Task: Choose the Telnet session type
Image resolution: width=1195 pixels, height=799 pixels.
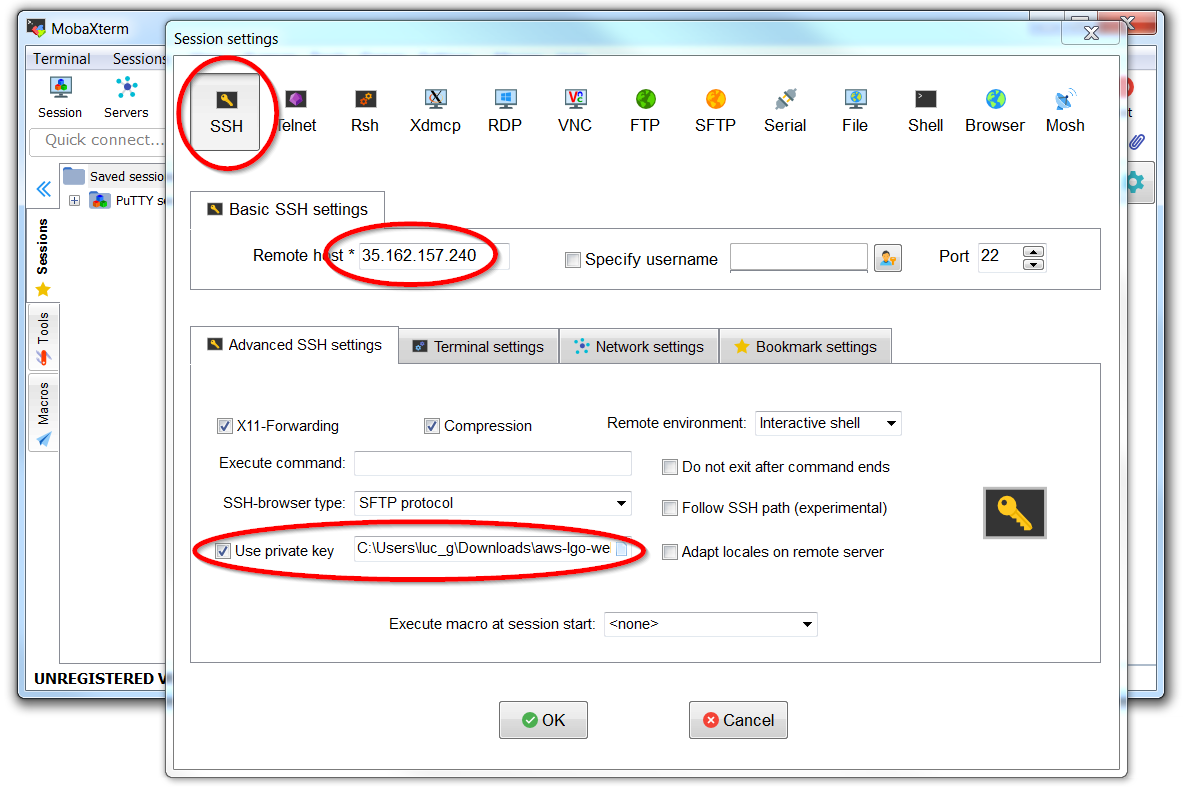Action: pos(295,108)
